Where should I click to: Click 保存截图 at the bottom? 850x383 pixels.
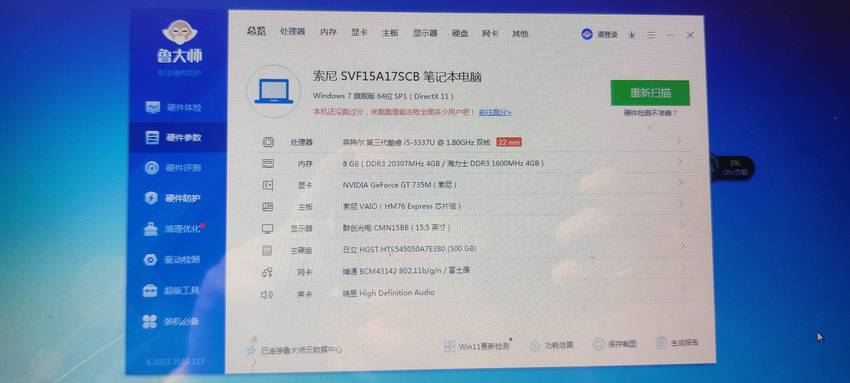click(615, 344)
